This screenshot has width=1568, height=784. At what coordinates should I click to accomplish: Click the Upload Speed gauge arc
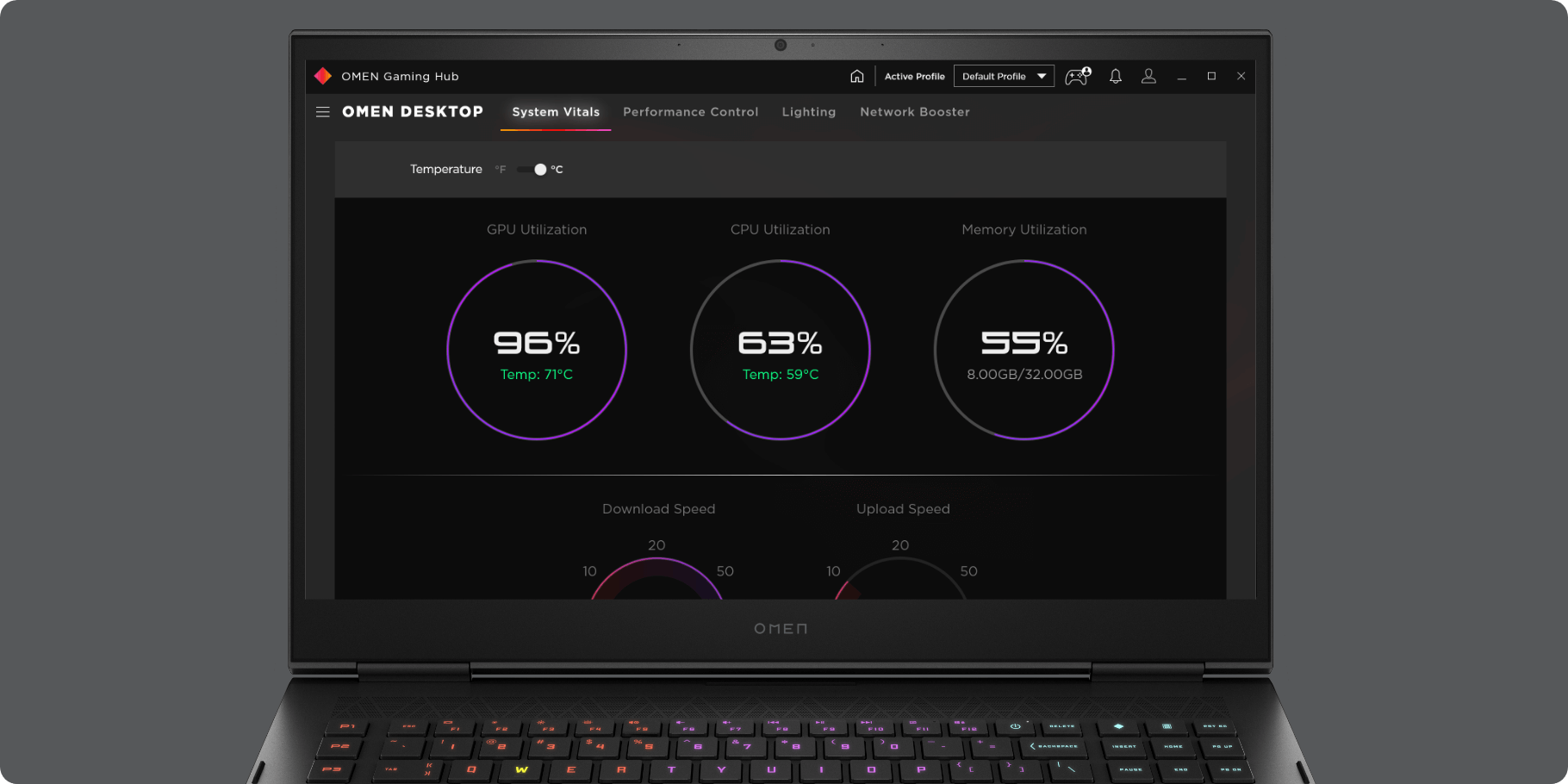[900, 577]
